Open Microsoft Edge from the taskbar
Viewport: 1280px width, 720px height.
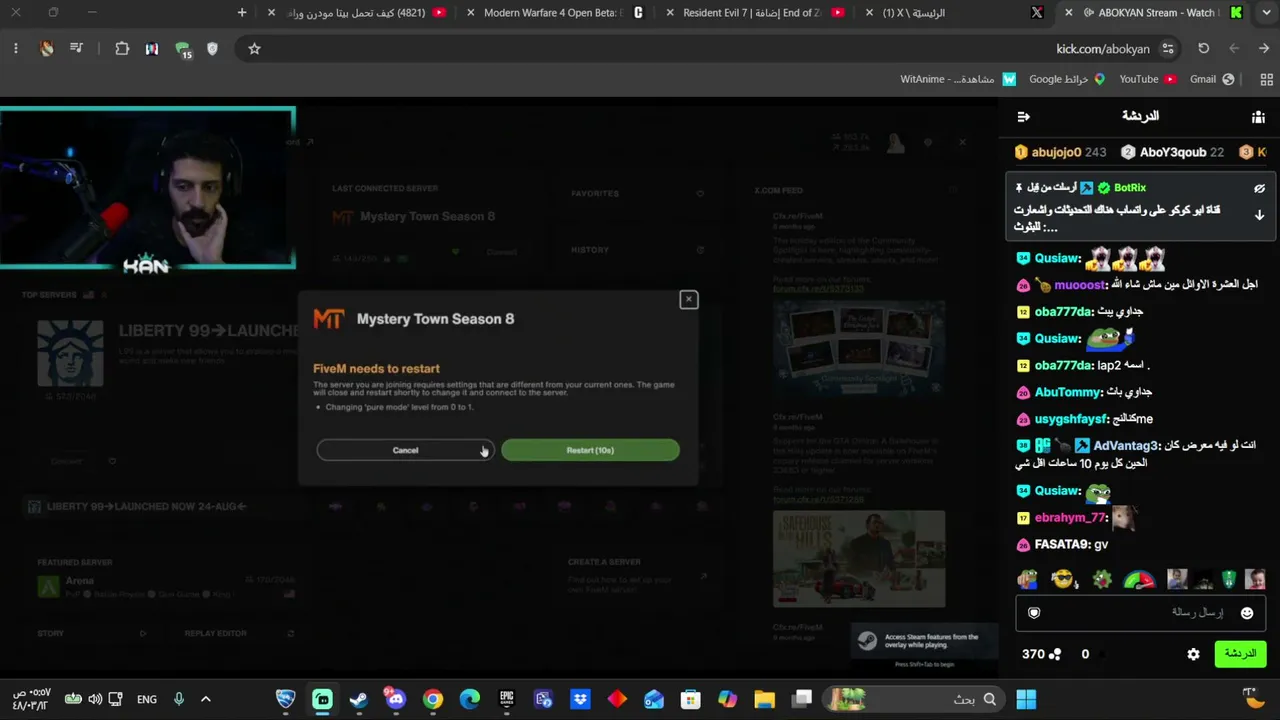tap(470, 699)
